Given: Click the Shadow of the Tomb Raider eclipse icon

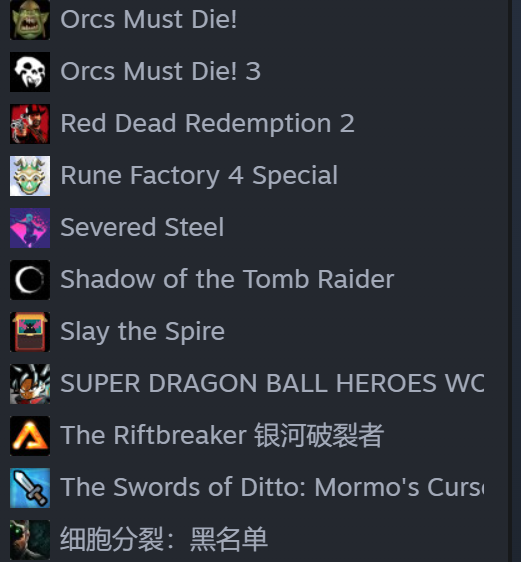Looking at the screenshot, I should (30, 280).
